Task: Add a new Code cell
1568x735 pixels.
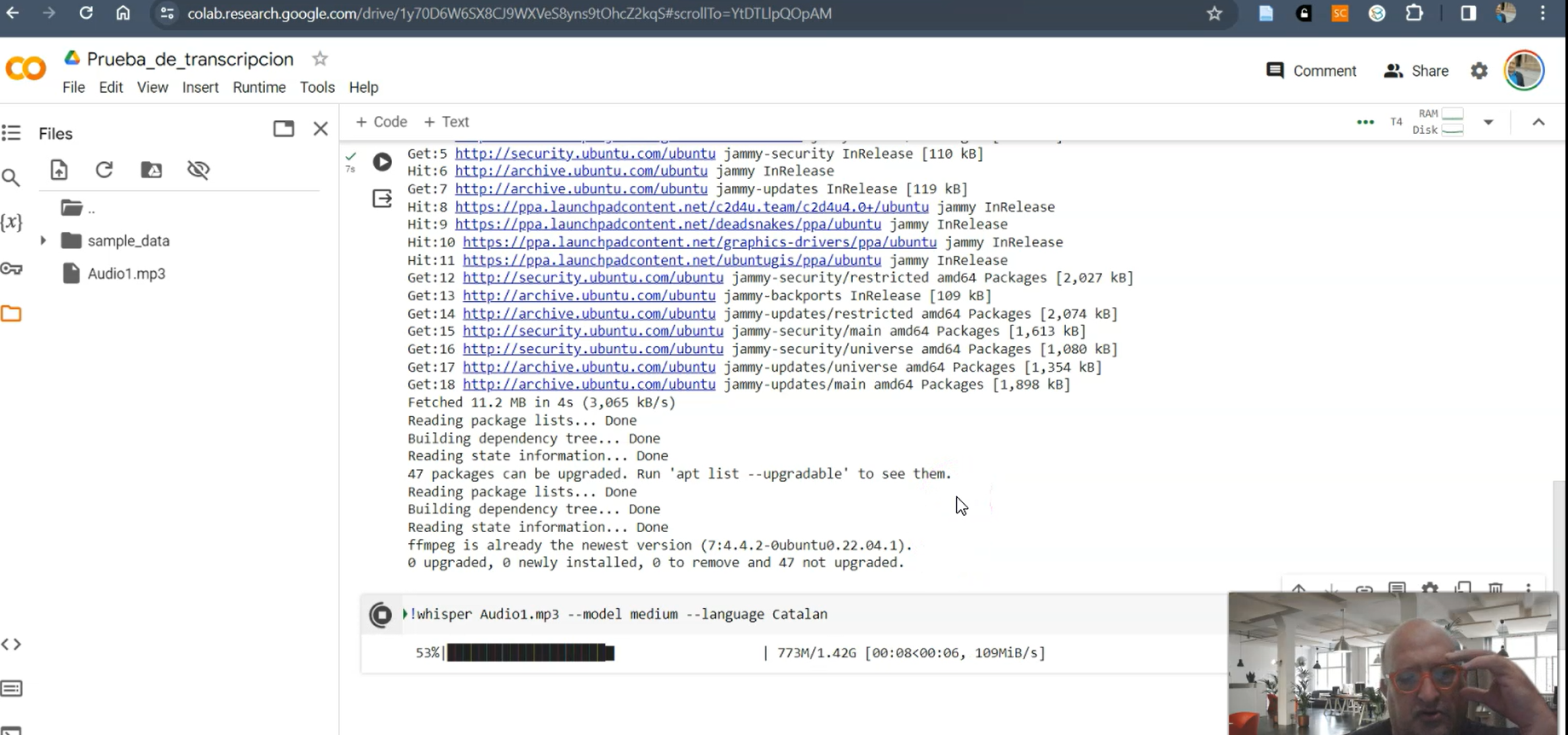Action: tap(381, 122)
